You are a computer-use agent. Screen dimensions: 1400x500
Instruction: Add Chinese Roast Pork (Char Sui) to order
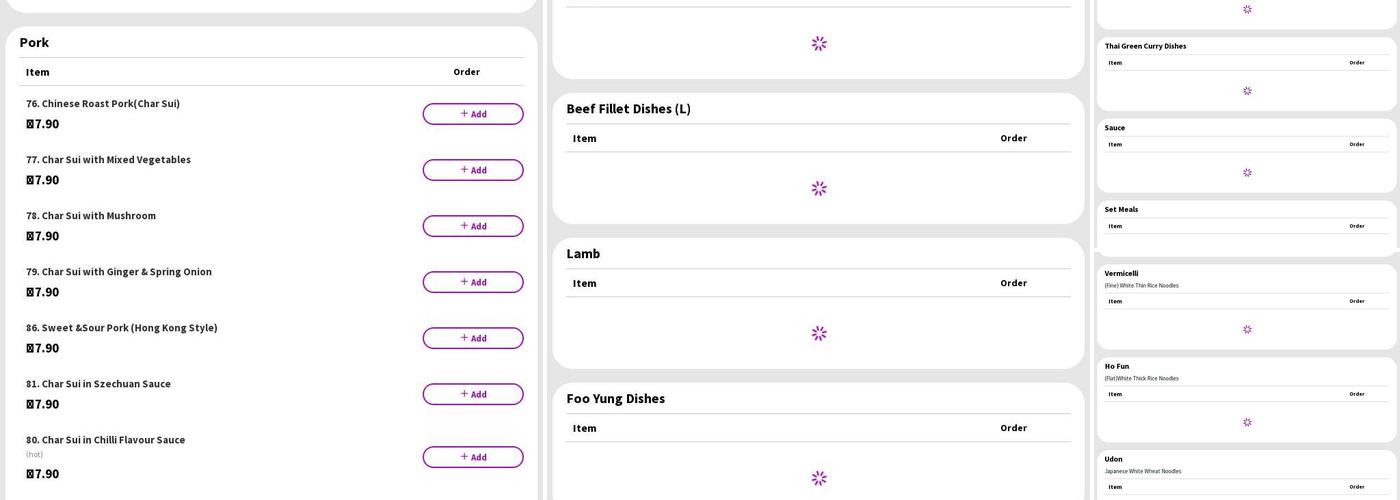click(472, 114)
